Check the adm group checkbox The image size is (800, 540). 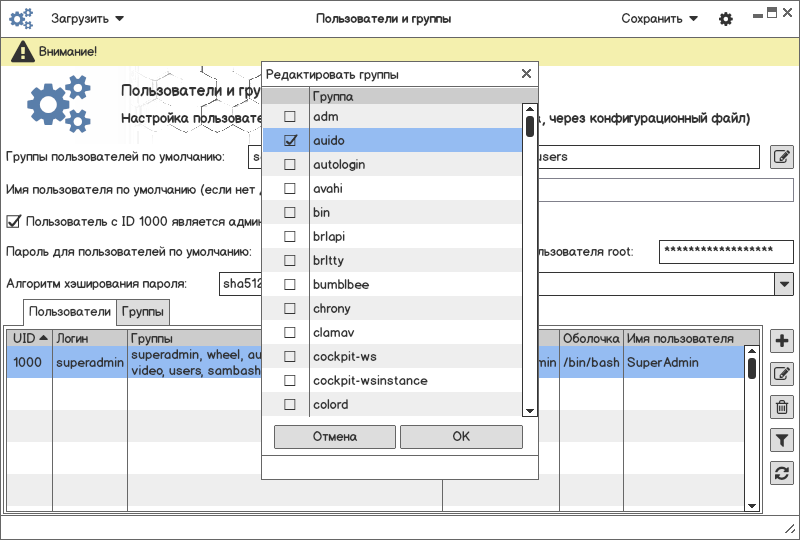click(290, 117)
